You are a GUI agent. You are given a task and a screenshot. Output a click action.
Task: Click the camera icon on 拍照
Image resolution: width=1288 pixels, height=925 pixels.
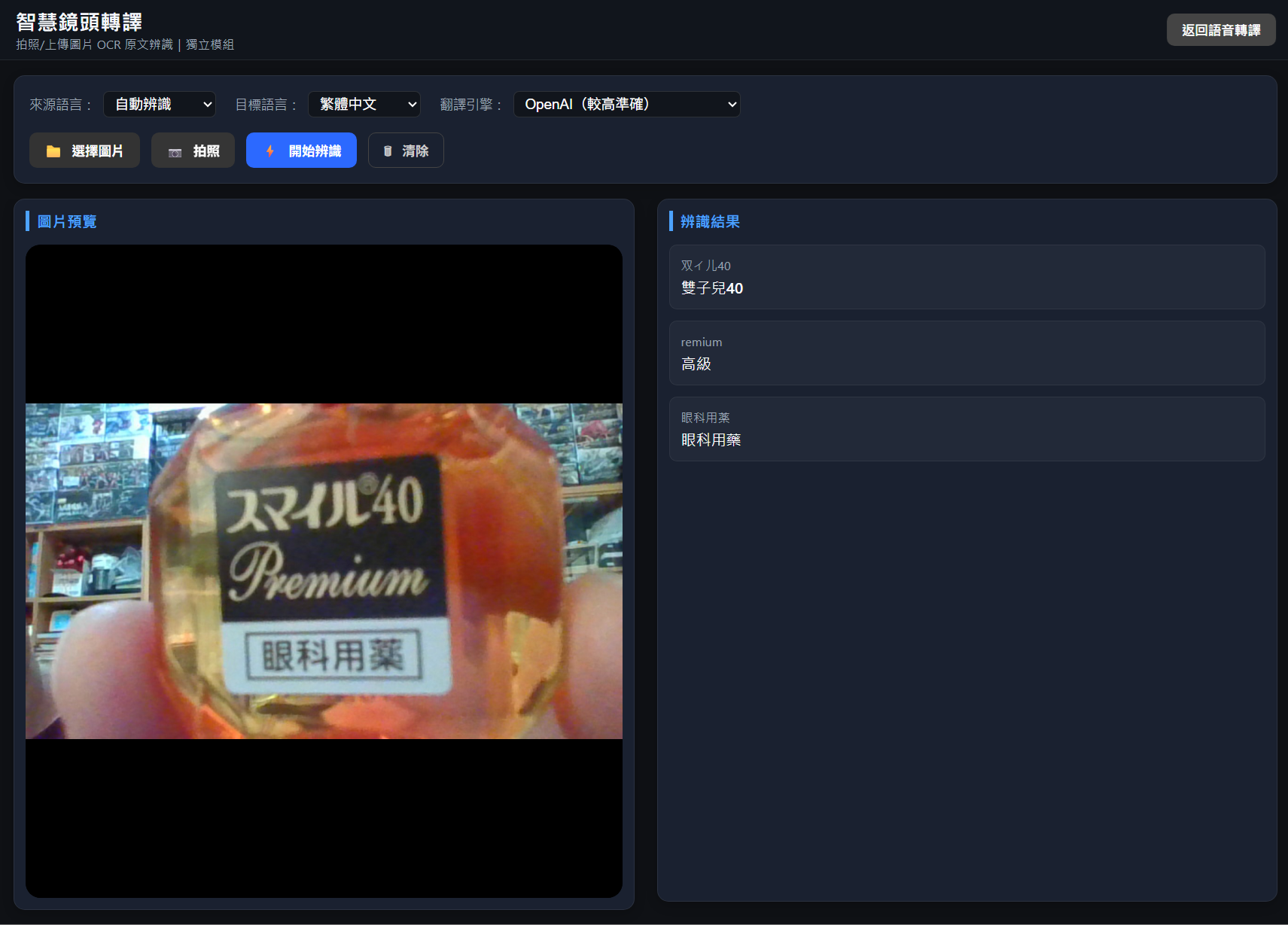pos(175,152)
